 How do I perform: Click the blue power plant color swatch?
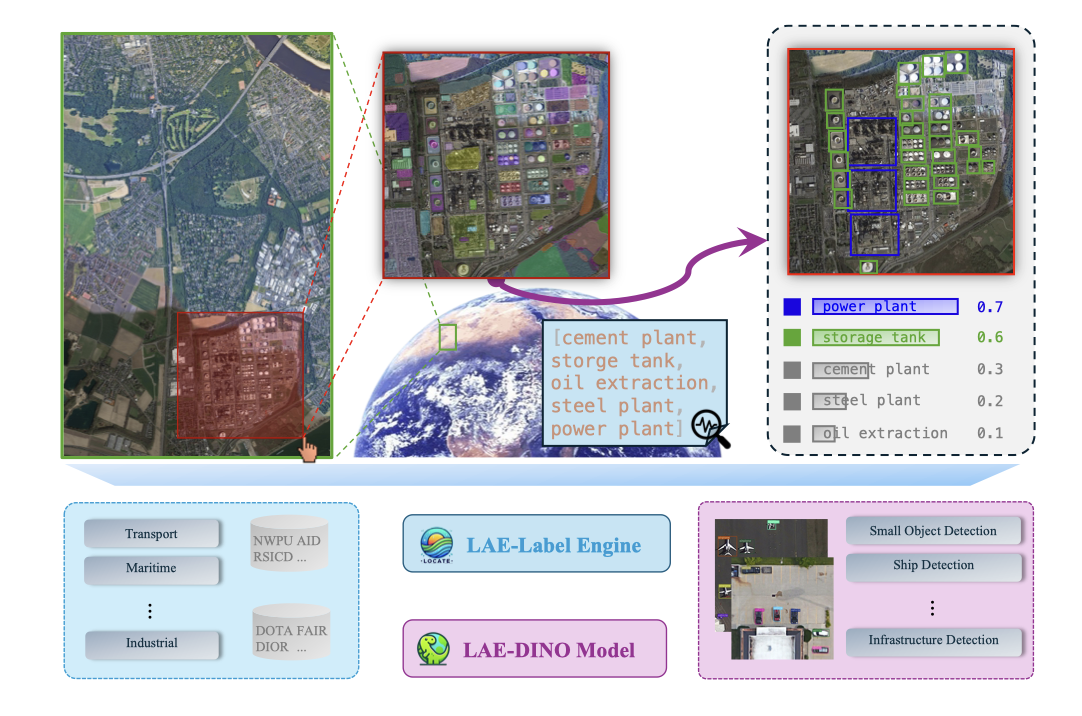[793, 307]
